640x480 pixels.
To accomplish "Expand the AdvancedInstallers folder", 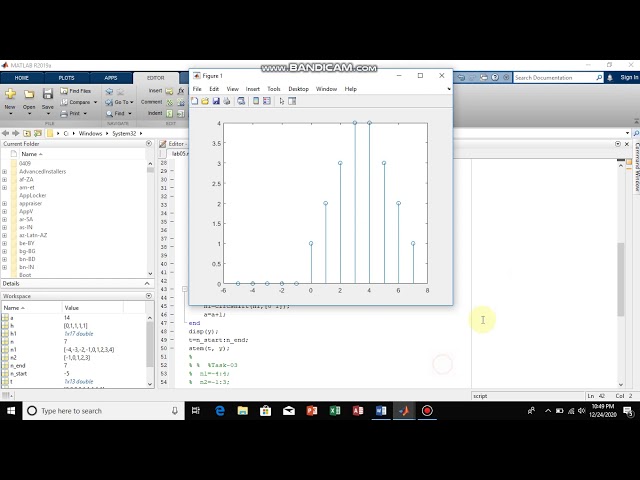I will [4, 172].
